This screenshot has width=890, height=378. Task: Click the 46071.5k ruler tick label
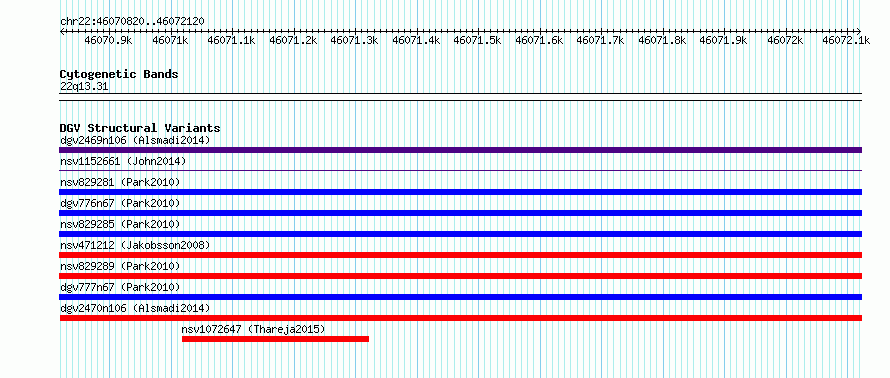(477, 40)
